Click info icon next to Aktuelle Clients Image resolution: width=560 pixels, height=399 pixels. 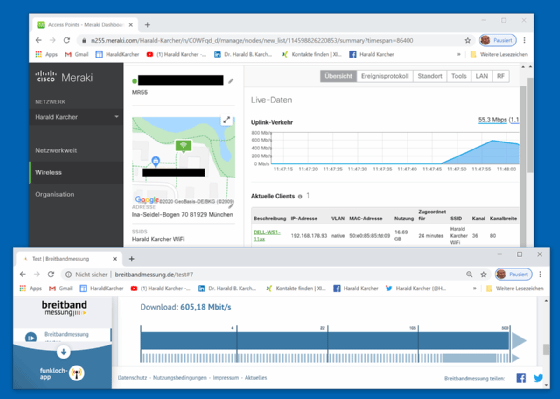tap(300, 196)
